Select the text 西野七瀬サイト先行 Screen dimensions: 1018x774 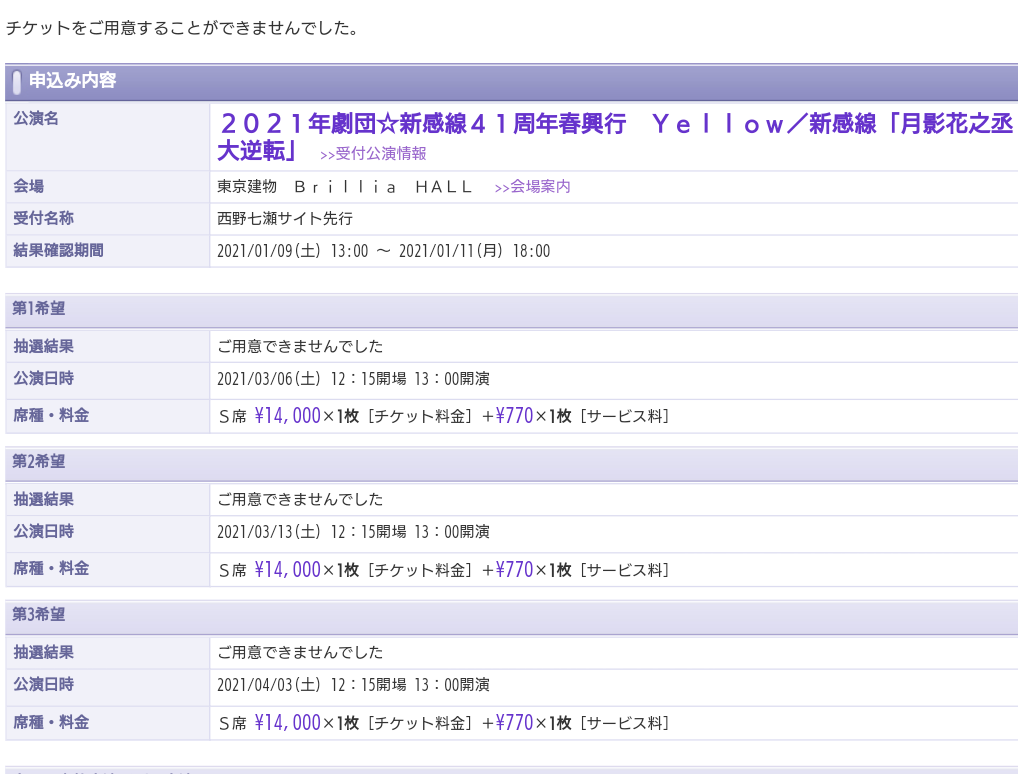point(285,219)
